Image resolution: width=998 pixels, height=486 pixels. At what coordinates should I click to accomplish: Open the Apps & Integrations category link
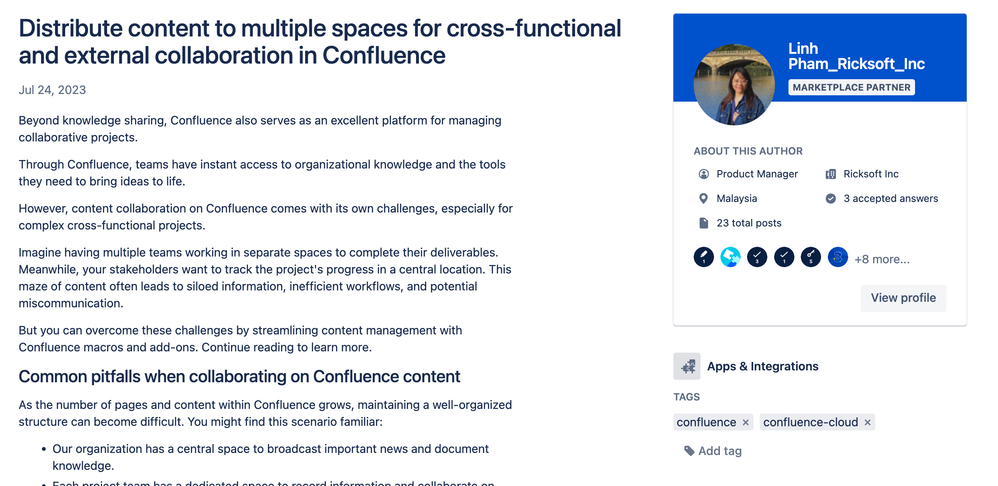(763, 366)
